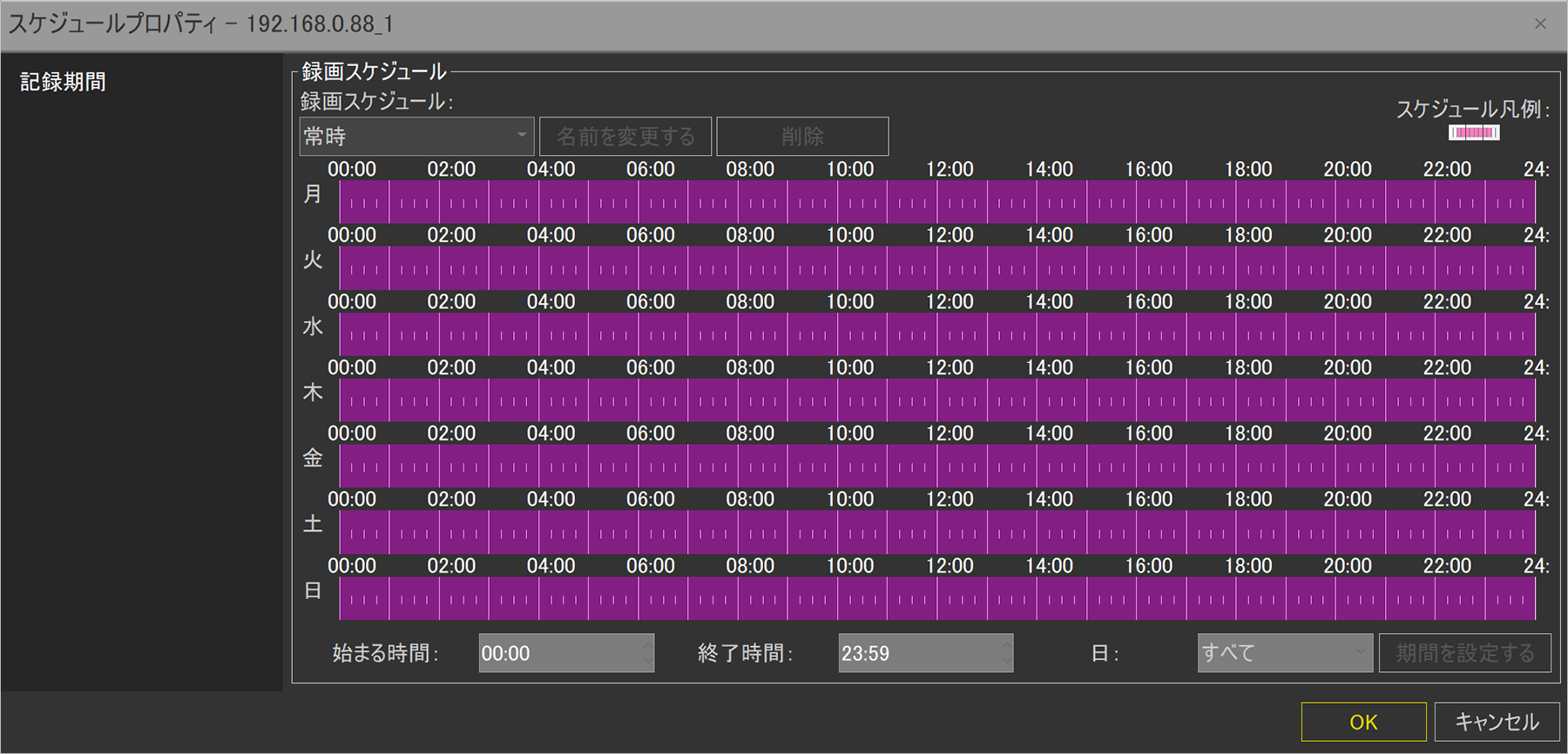This screenshot has height=754, width=1568.
Task: Click the 期間を設定する button
Action: coord(1464,653)
